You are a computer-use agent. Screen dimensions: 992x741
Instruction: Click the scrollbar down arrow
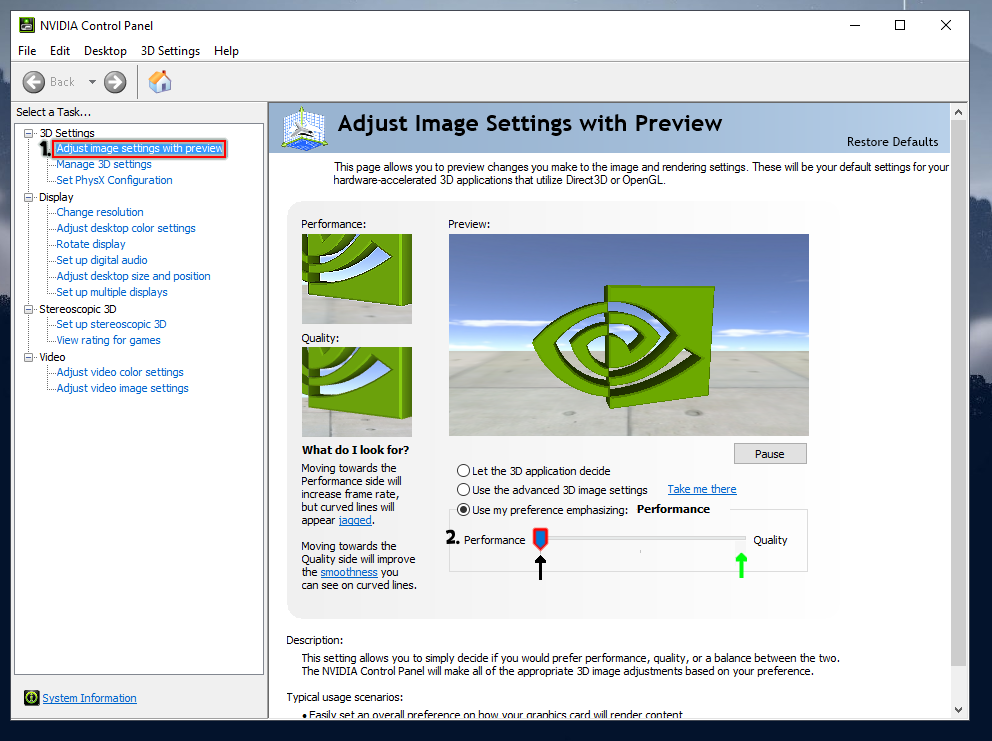point(958,710)
